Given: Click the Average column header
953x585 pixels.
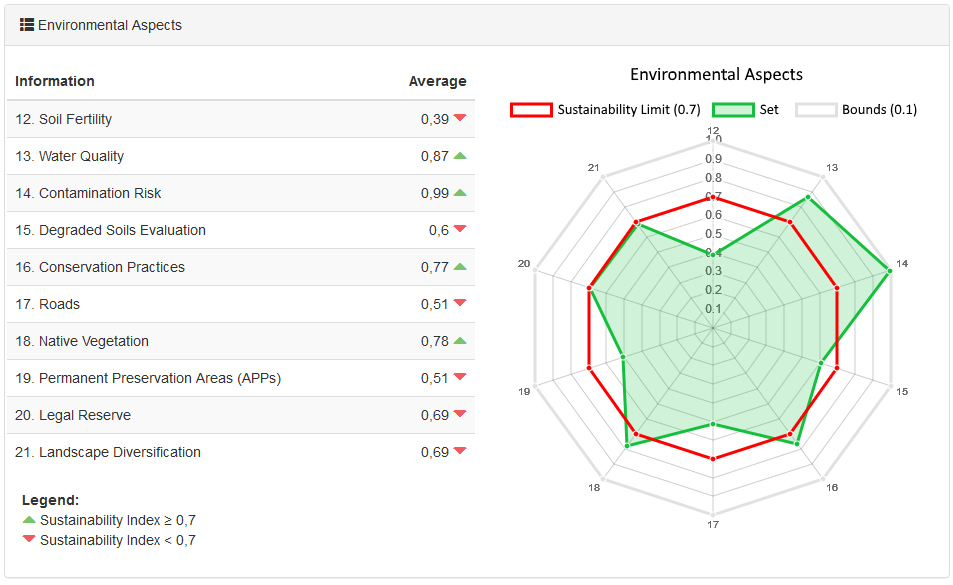Looking at the screenshot, I should (x=437, y=81).
